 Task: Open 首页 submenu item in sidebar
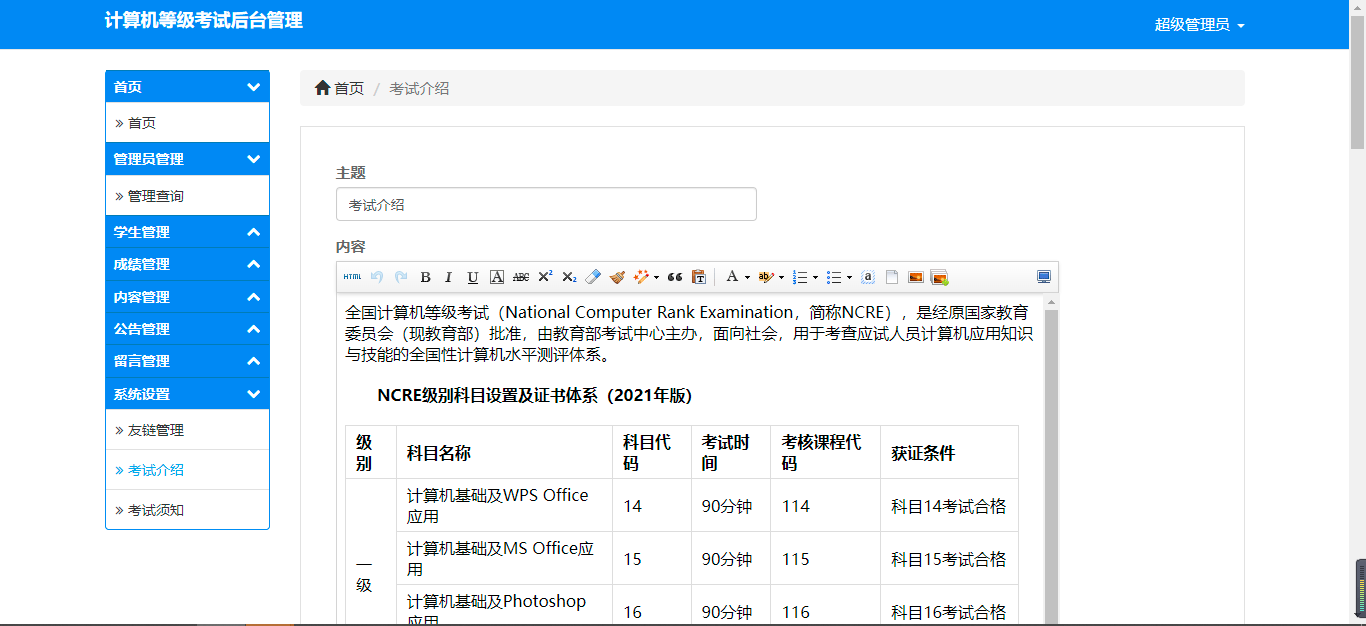[x=187, y=123]
